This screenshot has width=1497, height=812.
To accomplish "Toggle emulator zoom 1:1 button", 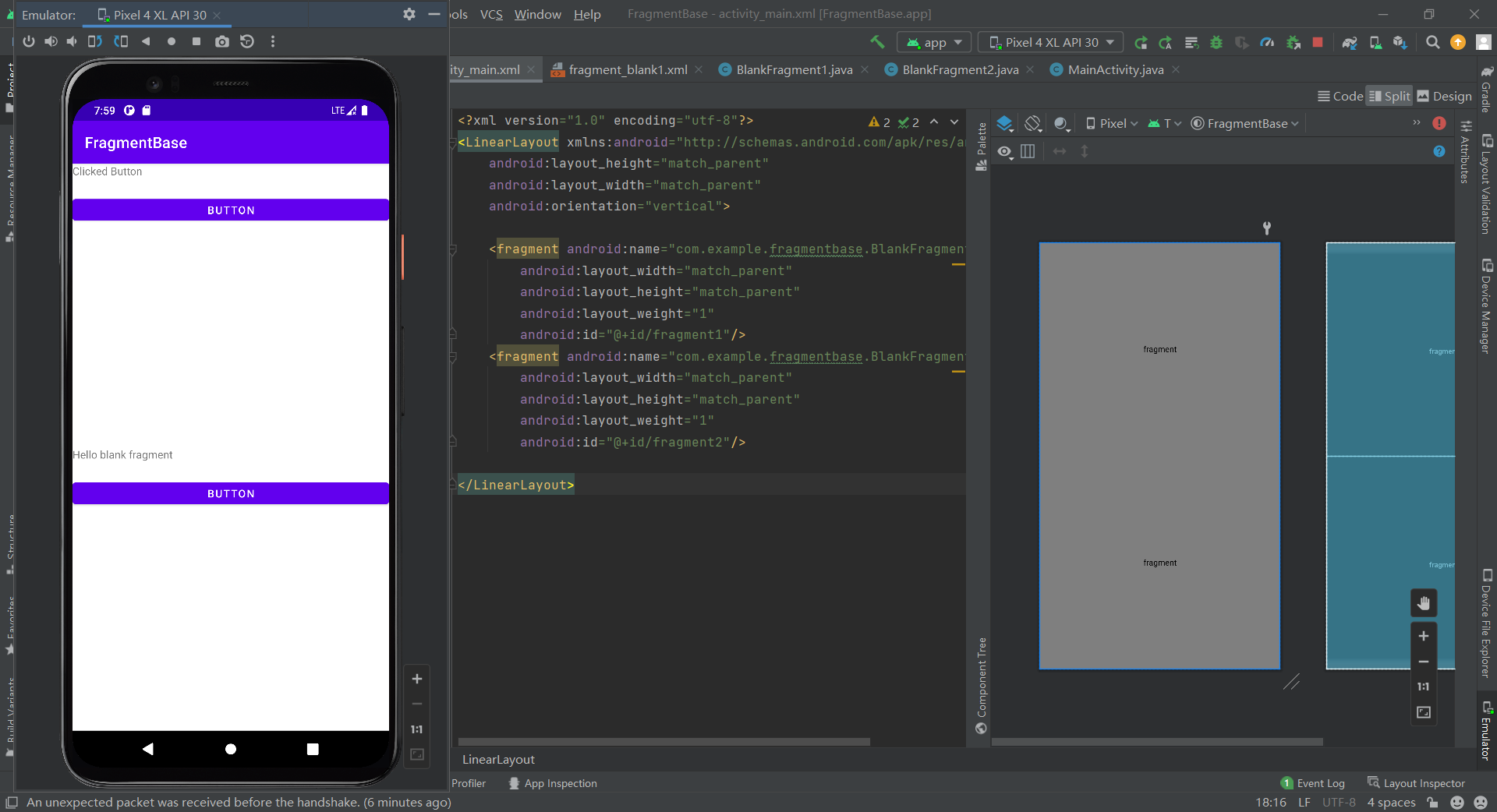I will (417, 729).
